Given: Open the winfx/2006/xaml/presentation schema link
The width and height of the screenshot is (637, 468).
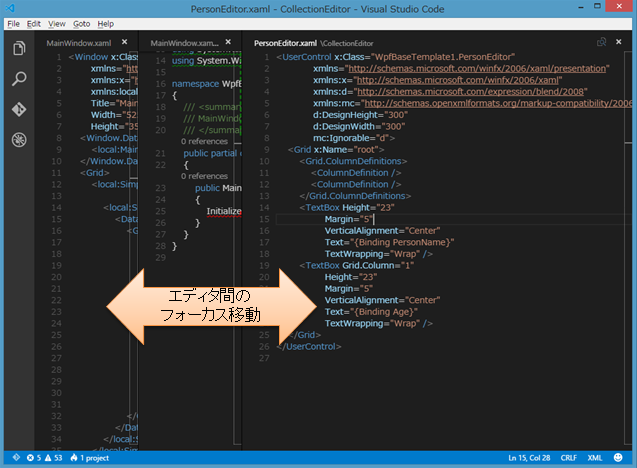Looking at the screenshot, I should click(477, 68).
